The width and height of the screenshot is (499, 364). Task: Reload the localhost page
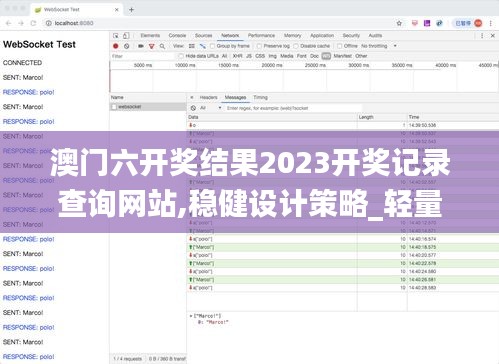(33, 23)
